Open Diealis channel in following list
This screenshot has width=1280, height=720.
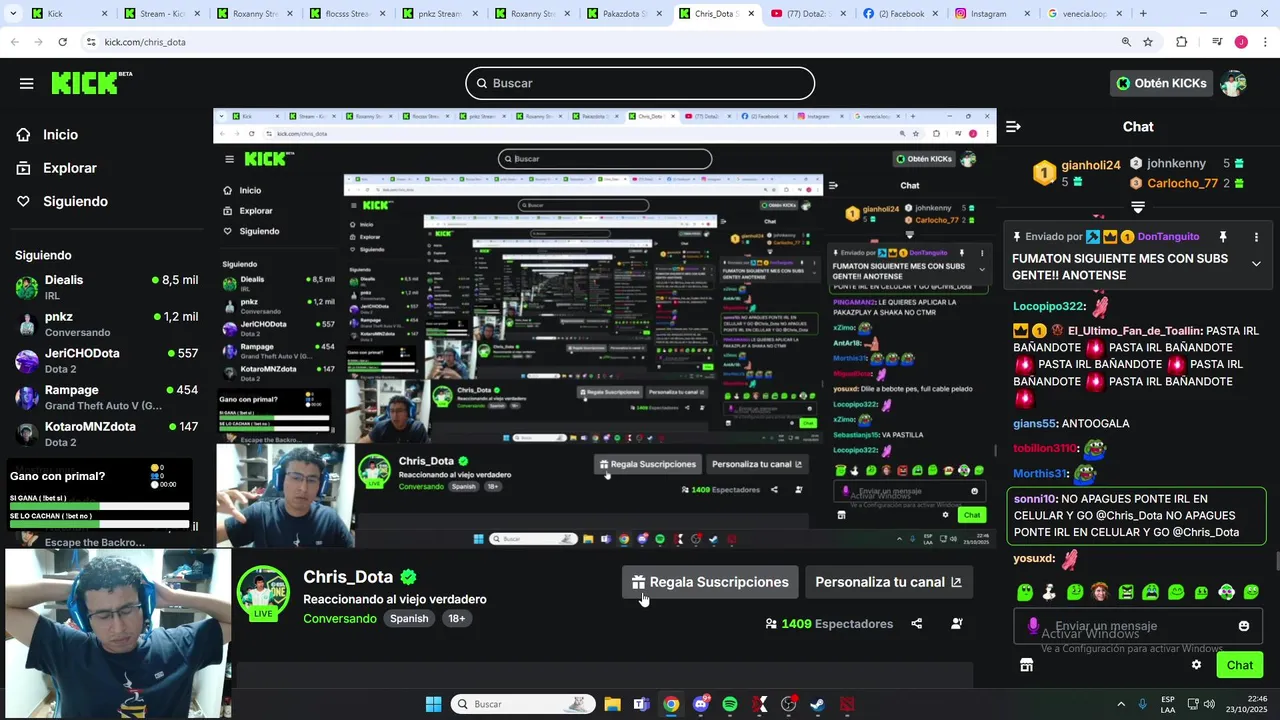106,288
